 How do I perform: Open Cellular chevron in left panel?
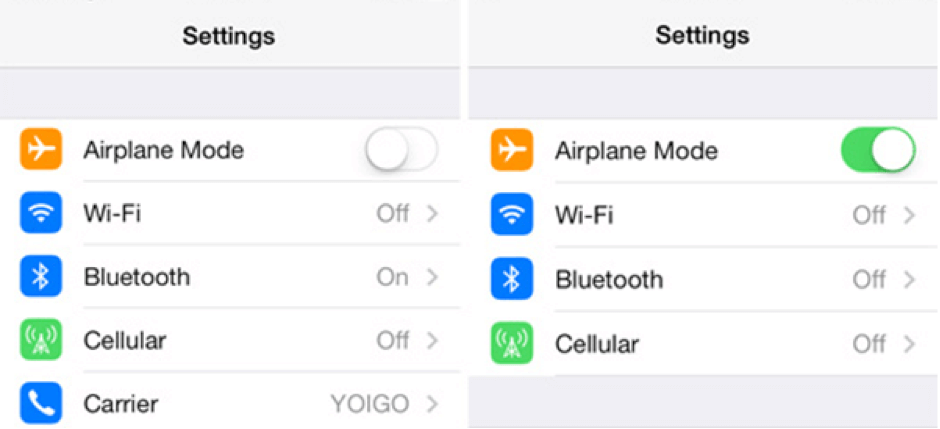(x=432, y=341)
